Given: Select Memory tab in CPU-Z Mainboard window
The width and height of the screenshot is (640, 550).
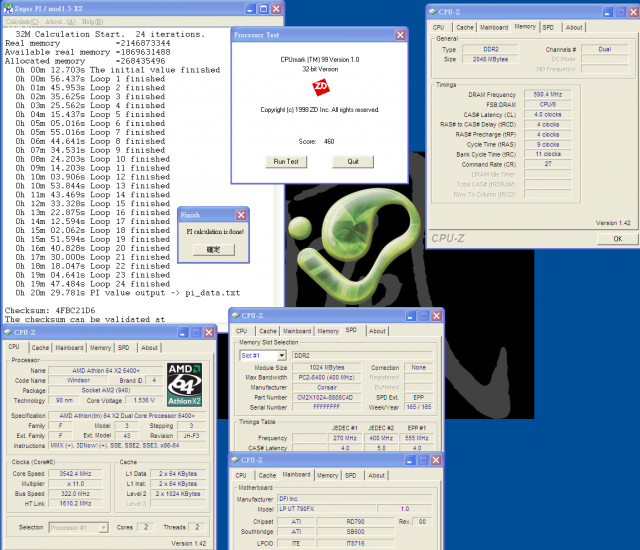Looking at the screenshot, I should coord(327,475).
